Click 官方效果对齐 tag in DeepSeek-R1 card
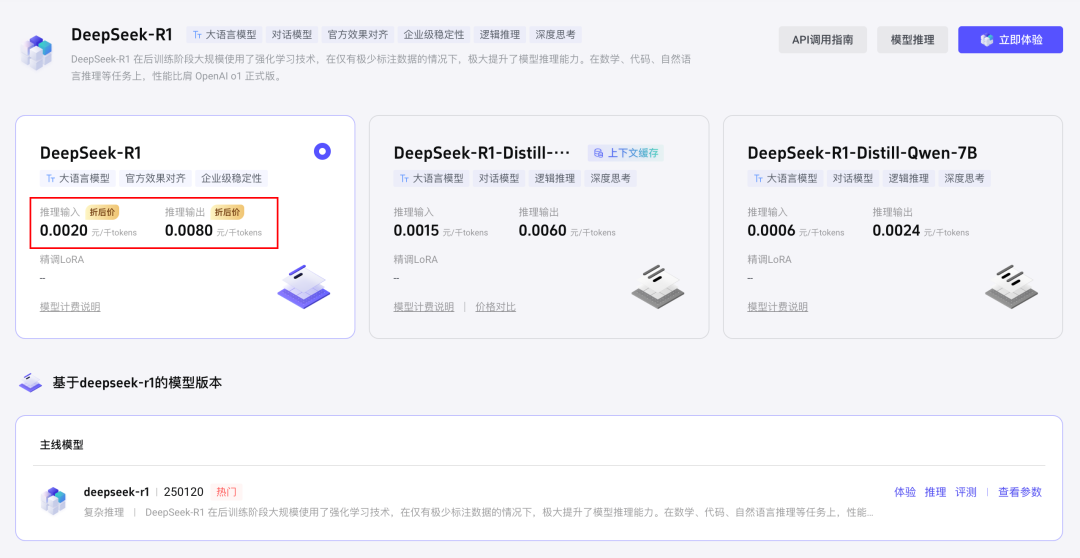 (156, 178)
